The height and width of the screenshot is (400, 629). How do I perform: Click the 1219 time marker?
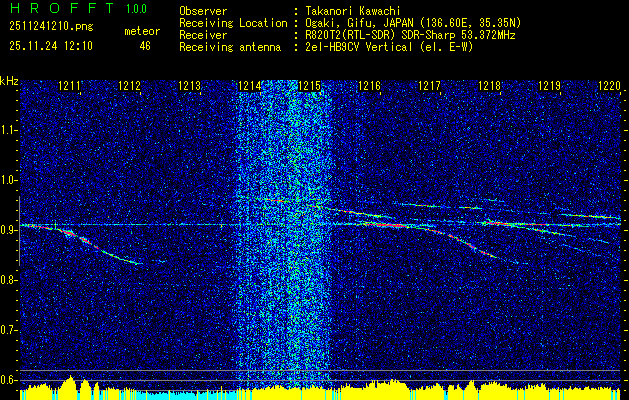tap(549, 86)
